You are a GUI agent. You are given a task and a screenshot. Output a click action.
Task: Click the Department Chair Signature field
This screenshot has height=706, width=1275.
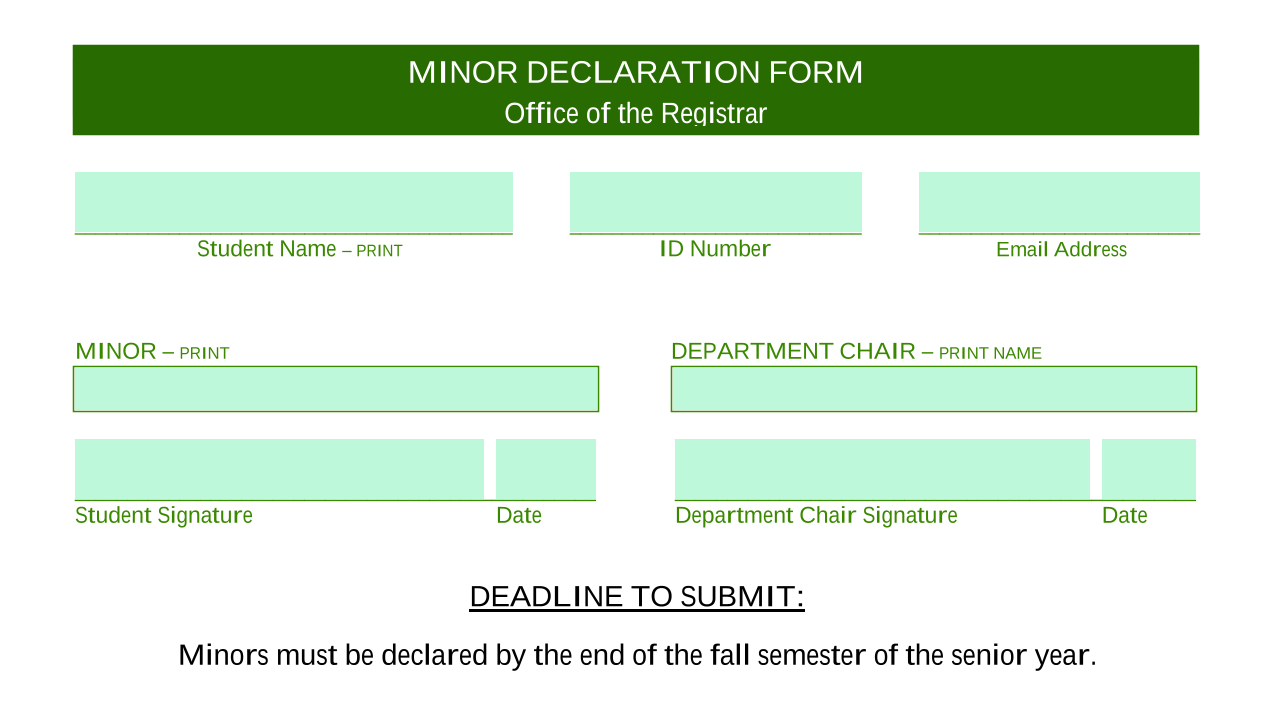point(882,469)
